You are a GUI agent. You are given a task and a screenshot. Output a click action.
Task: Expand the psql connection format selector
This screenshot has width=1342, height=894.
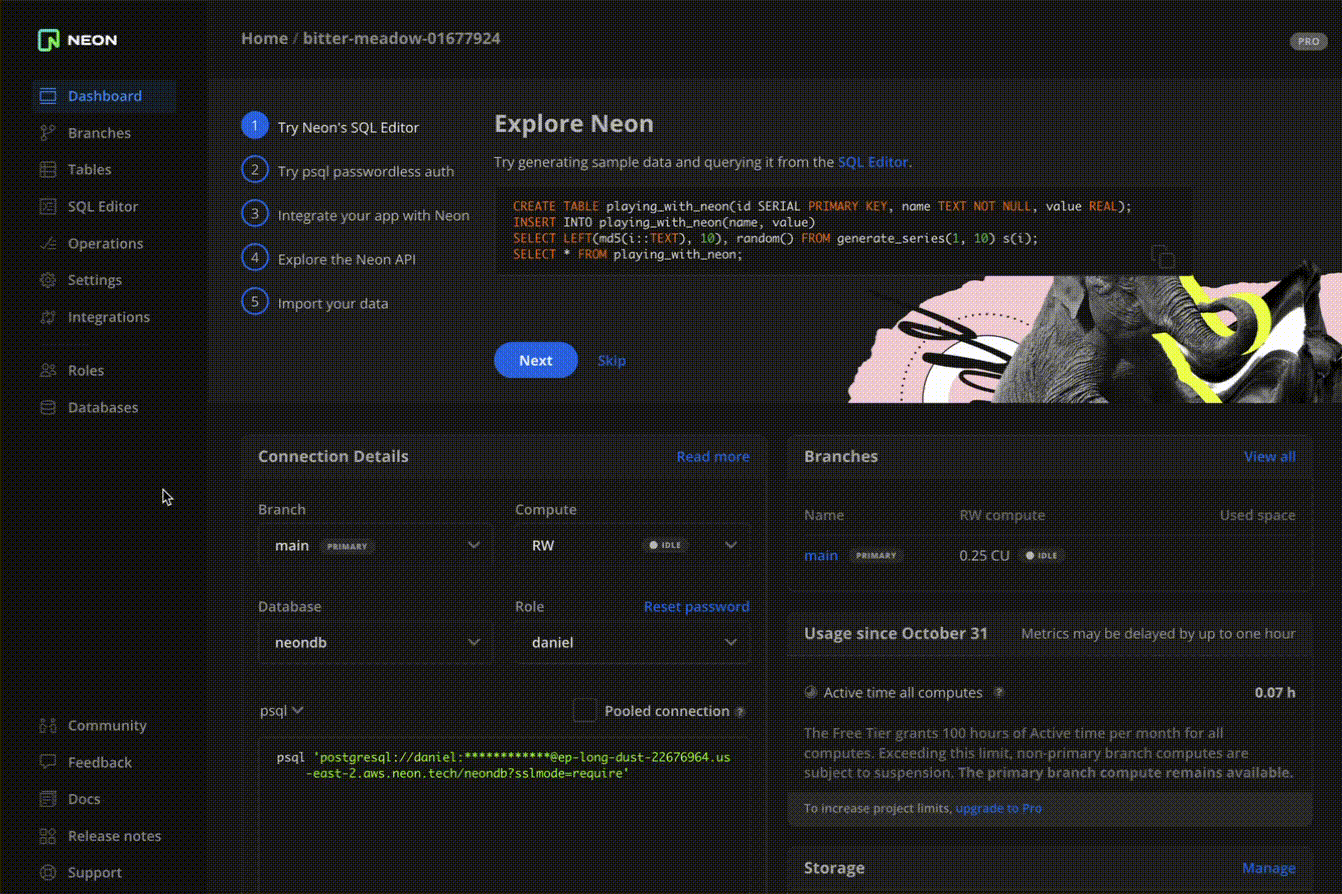tap(282, 711)
